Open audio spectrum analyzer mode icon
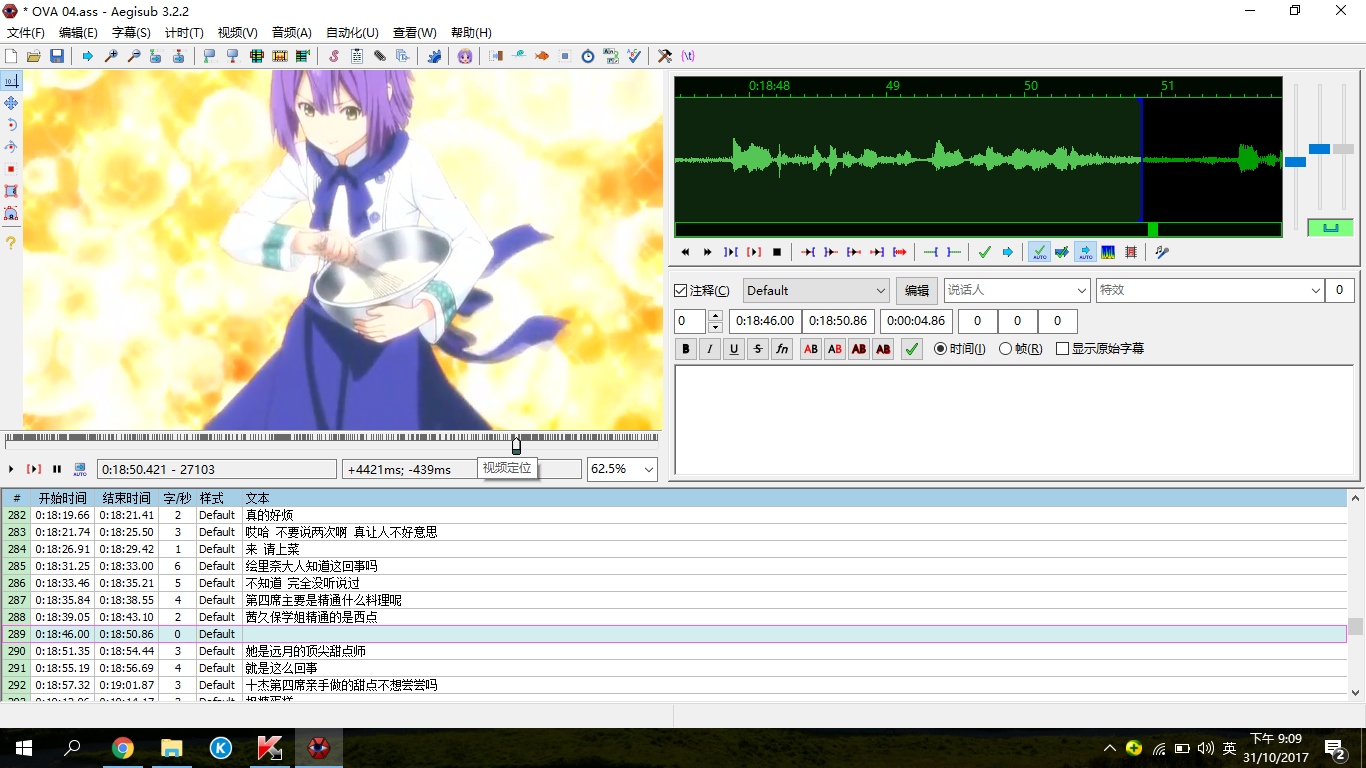 point(1108,252)
